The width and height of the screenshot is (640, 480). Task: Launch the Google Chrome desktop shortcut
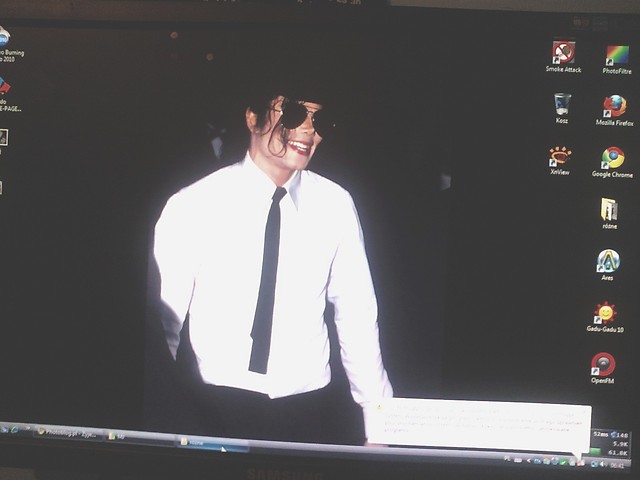[612, 162]
